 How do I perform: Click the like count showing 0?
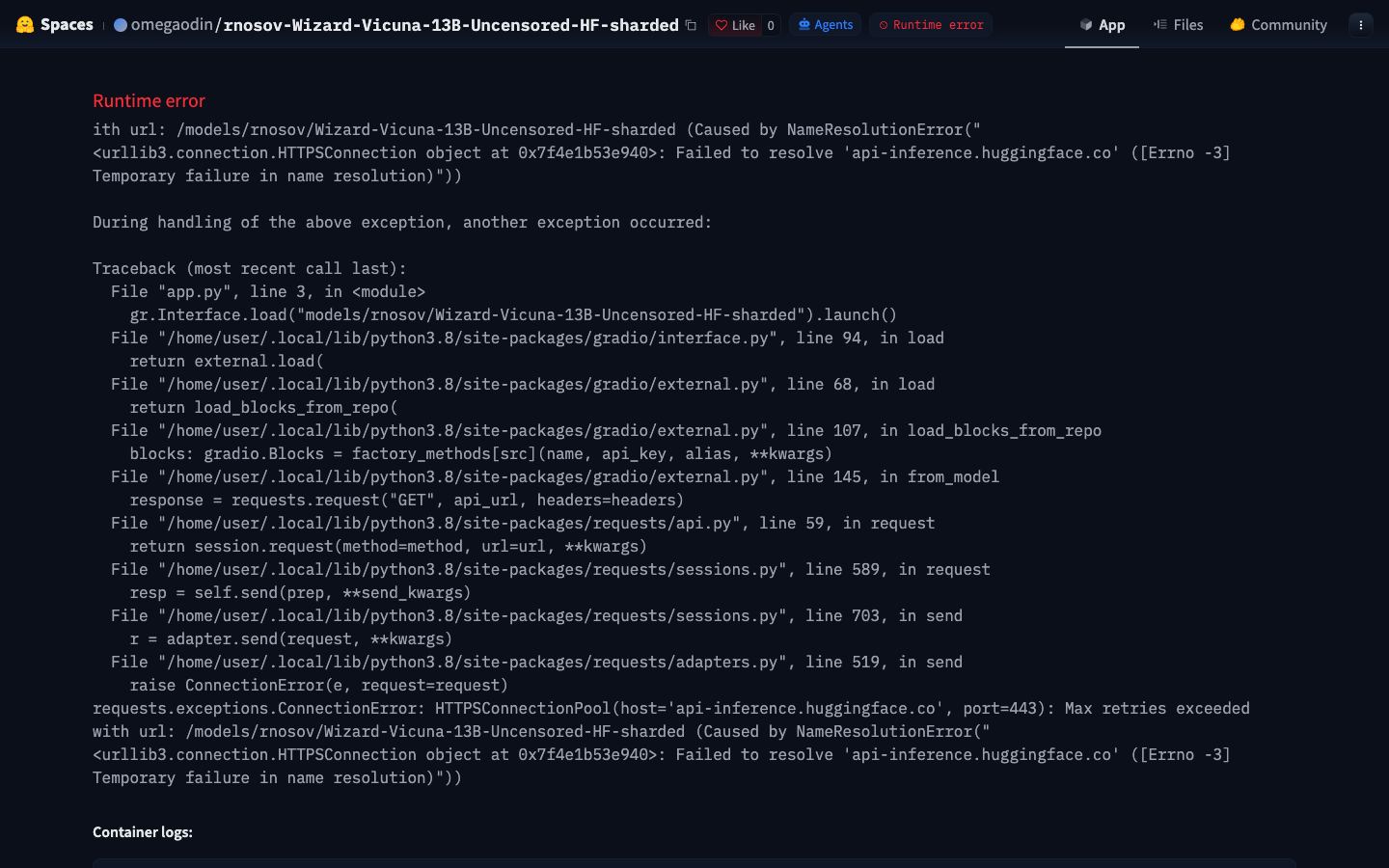[771, 25]
